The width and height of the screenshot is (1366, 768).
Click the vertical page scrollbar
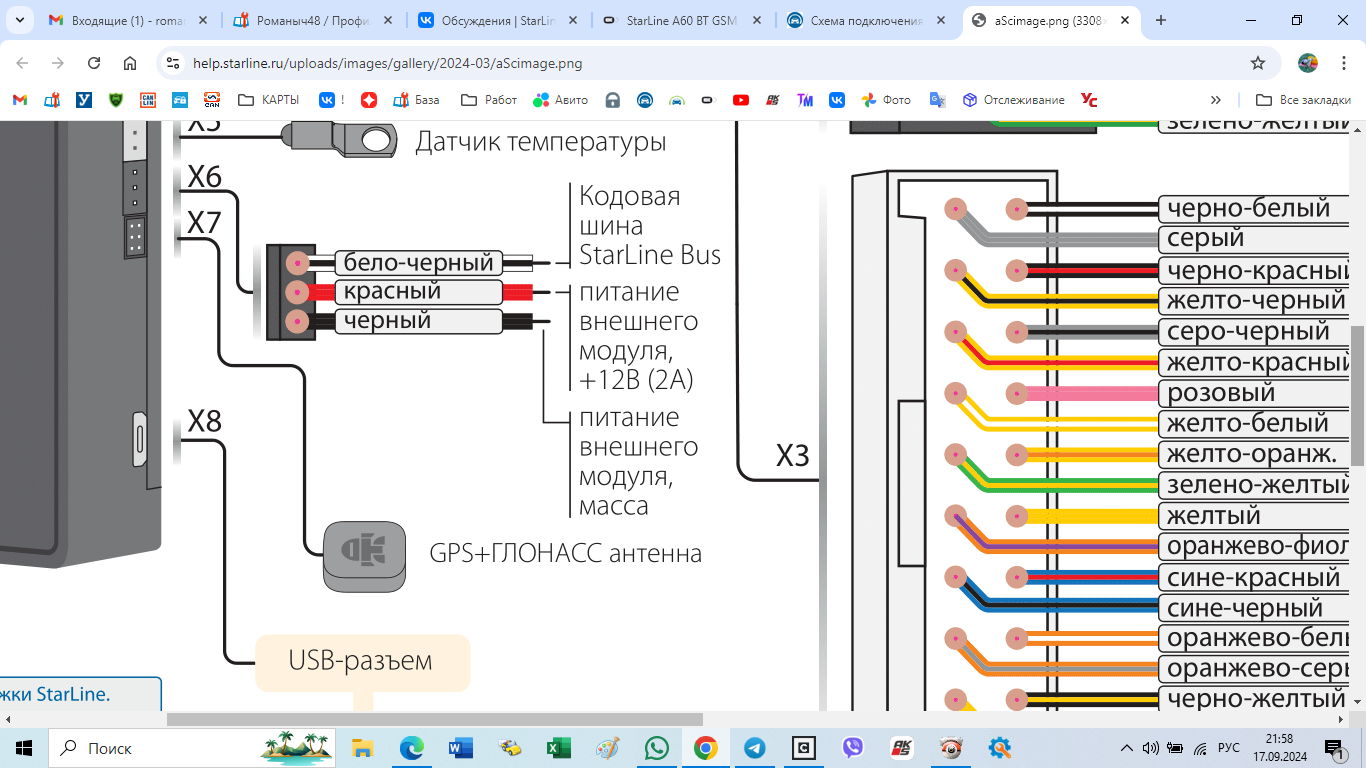(1357, 395)
